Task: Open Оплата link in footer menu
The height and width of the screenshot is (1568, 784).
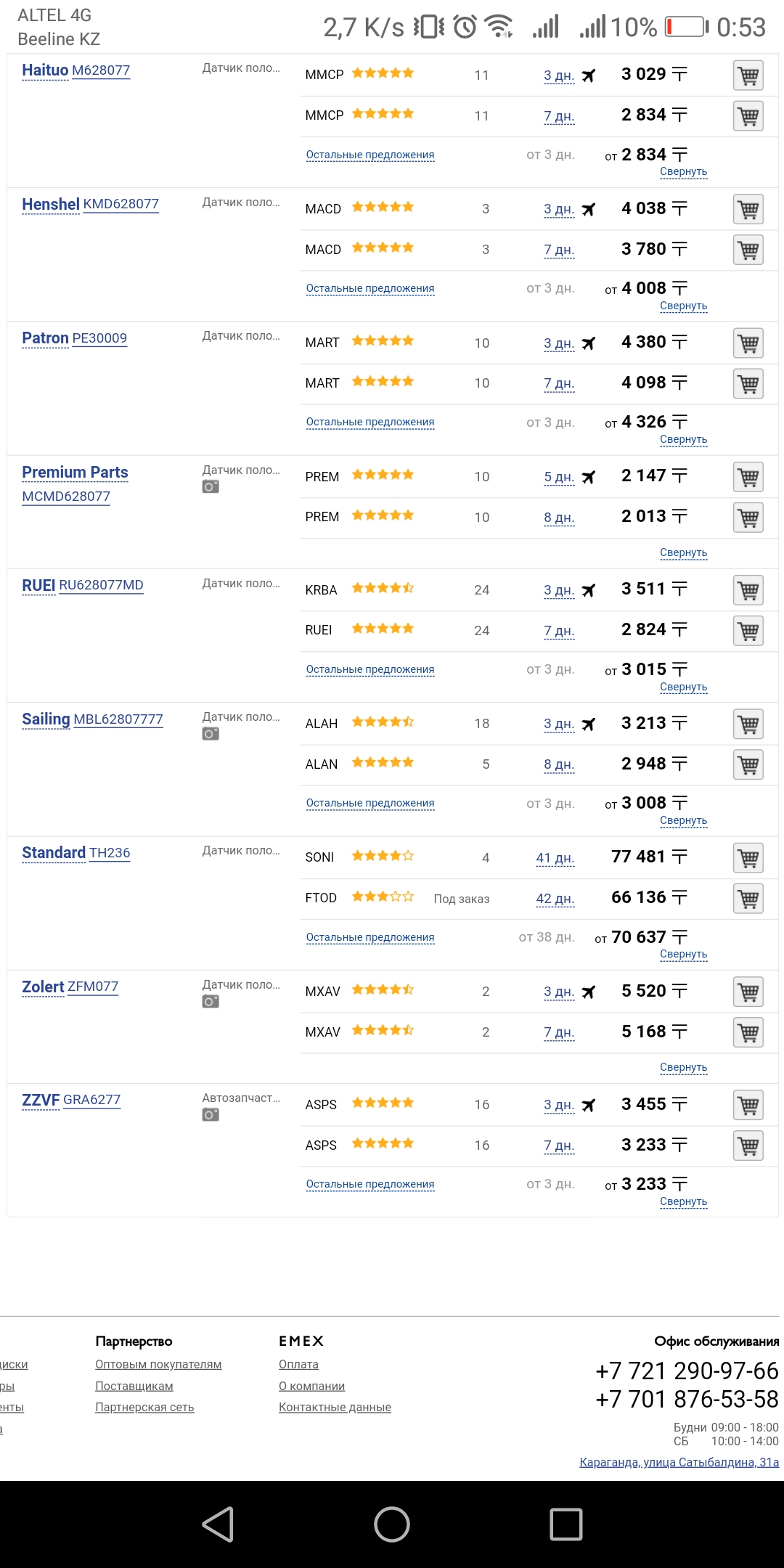Action: (298, 1365)
